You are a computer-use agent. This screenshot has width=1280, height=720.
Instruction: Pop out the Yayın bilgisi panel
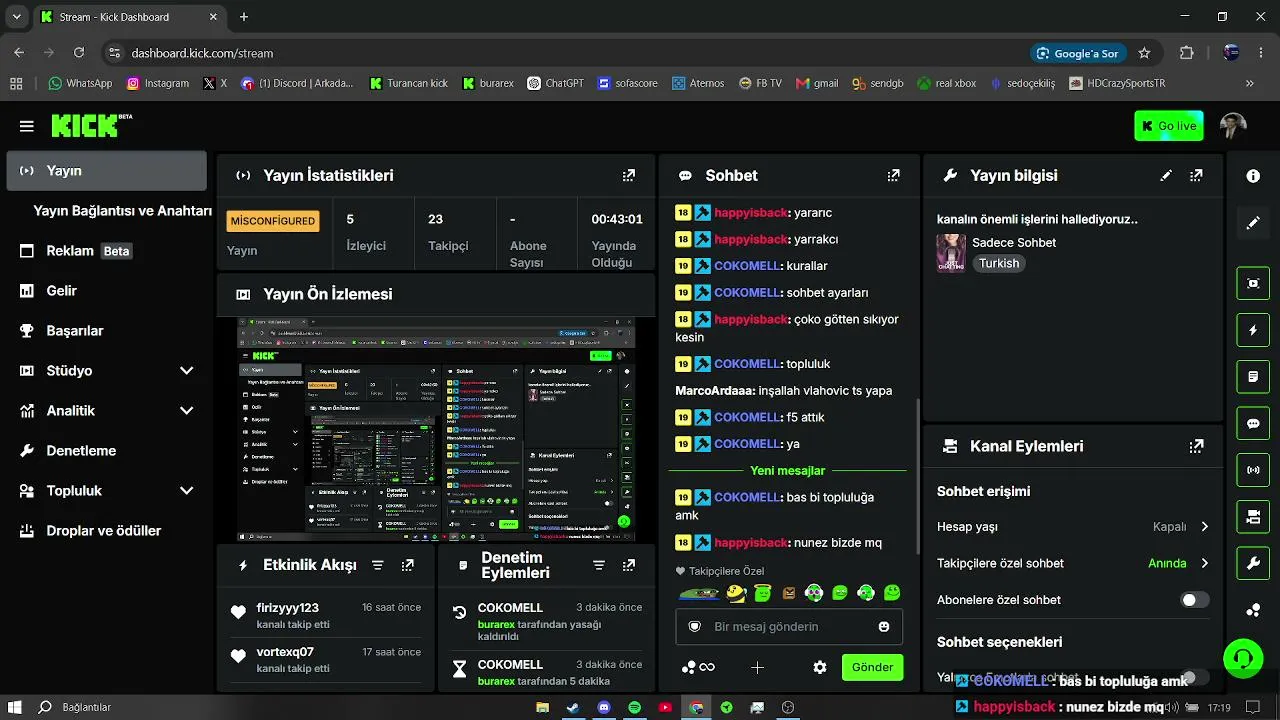click(x=1196, y=175)
